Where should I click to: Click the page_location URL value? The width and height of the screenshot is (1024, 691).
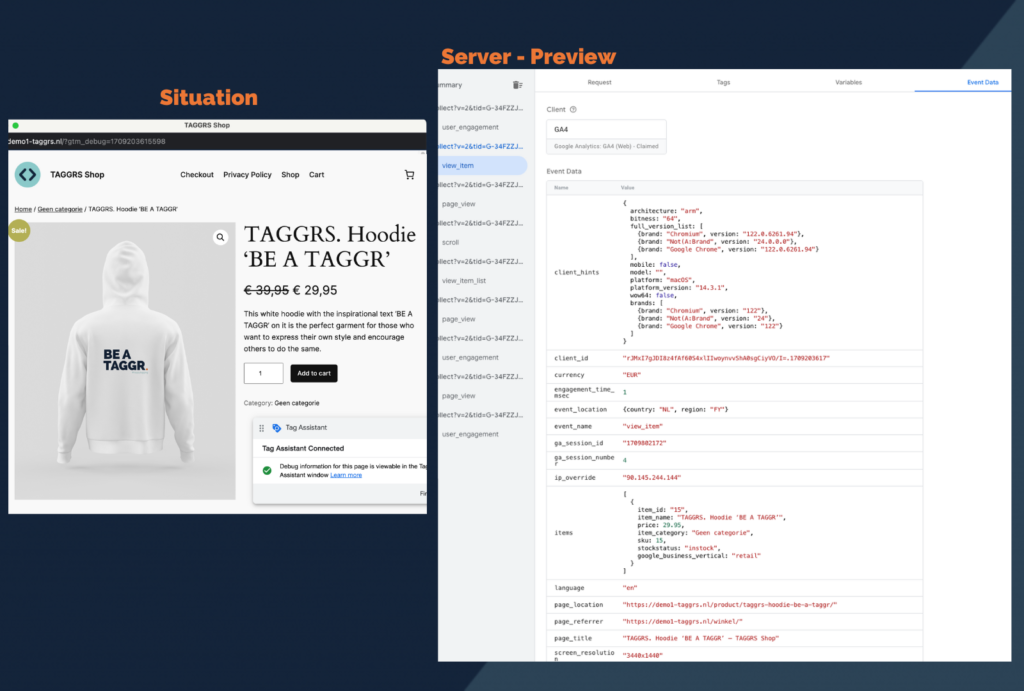tap(729, 605)
